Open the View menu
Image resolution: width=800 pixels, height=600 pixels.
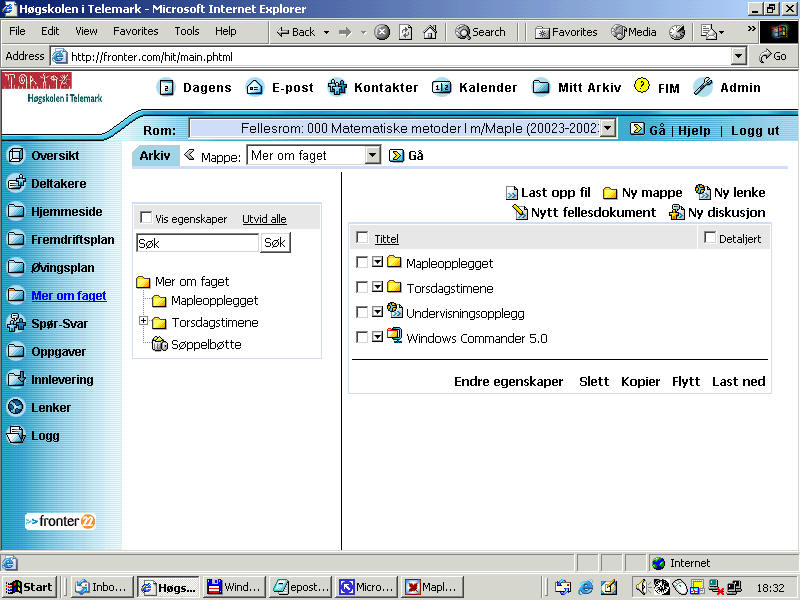[x=86, y=32]
